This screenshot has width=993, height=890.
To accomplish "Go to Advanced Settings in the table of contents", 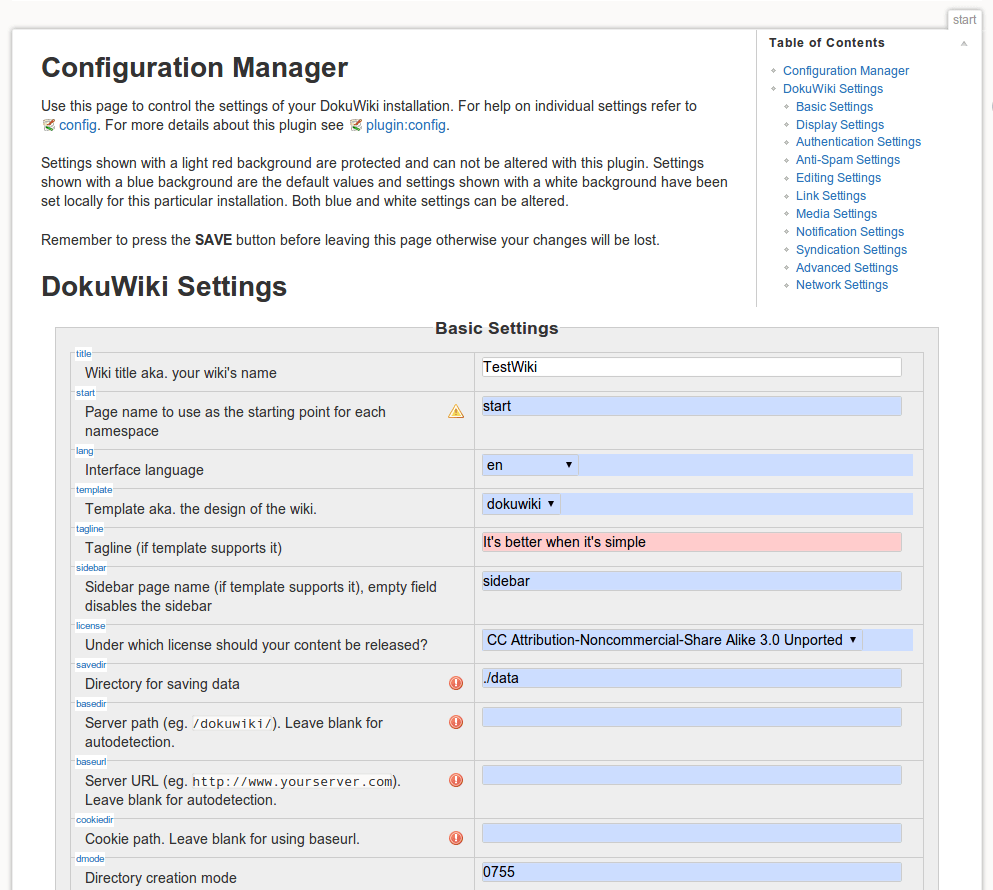I will (847, 267).
